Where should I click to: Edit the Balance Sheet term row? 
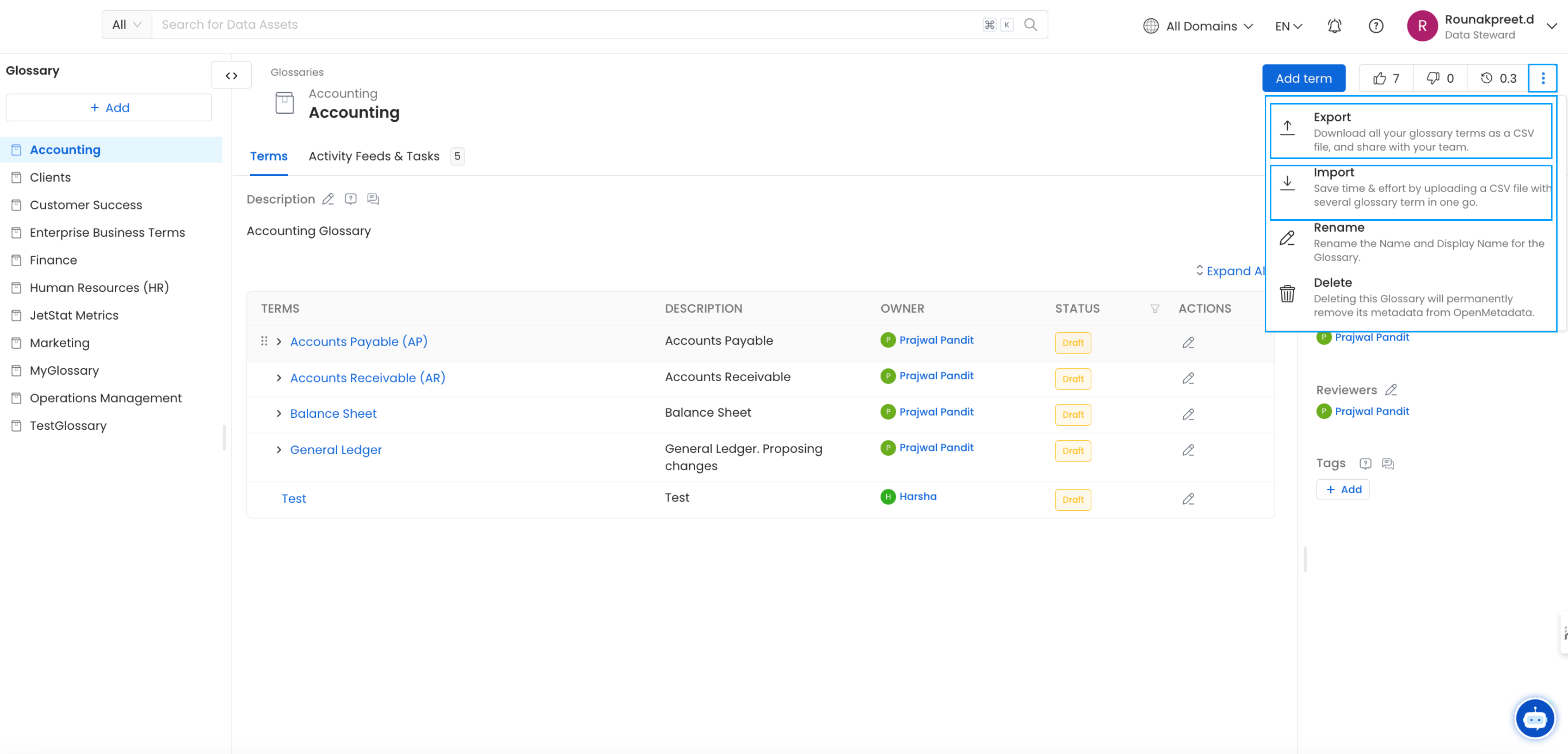click(1188, 414)
